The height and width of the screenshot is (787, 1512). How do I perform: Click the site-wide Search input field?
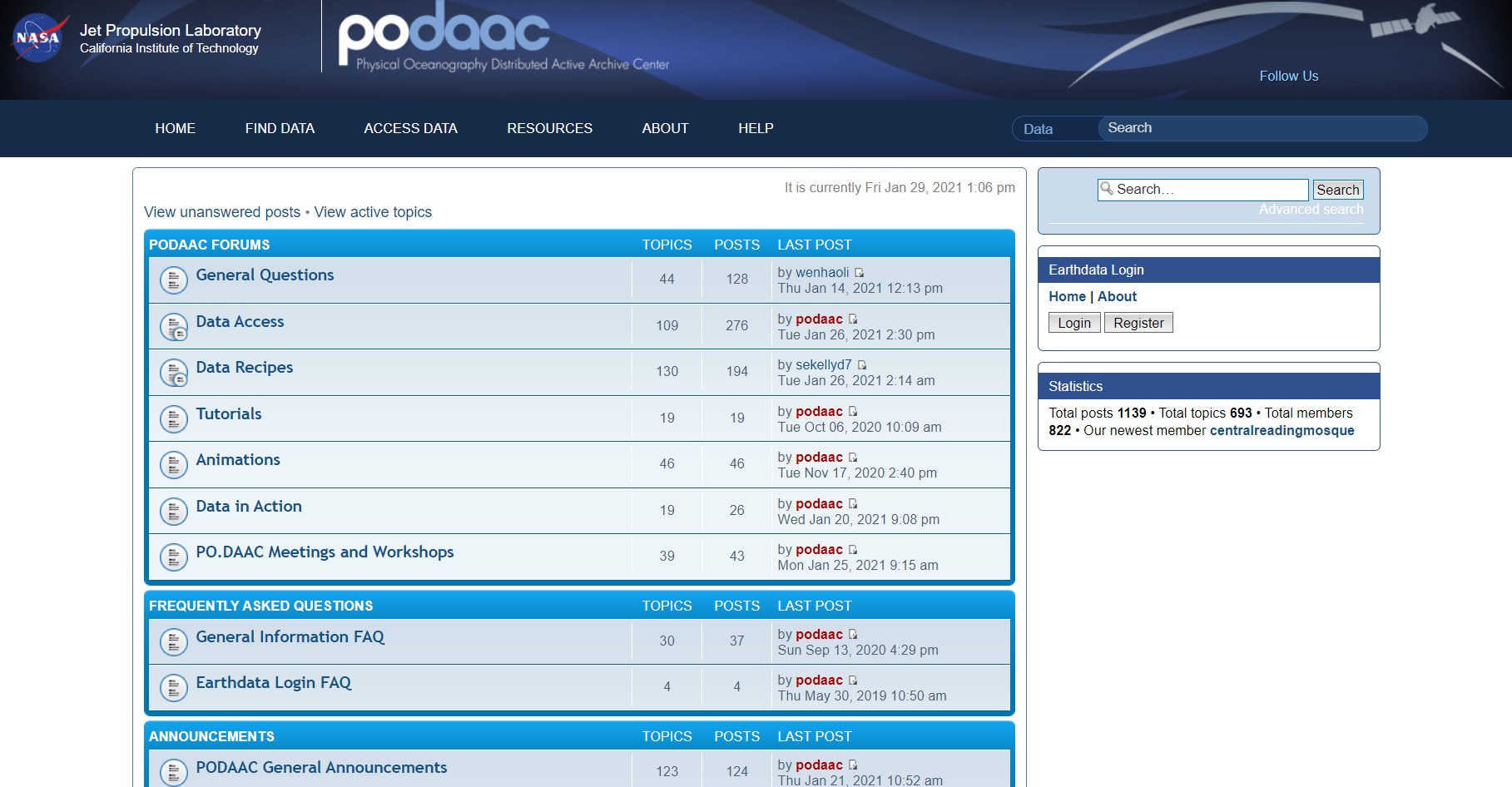tap(1262, 128)
